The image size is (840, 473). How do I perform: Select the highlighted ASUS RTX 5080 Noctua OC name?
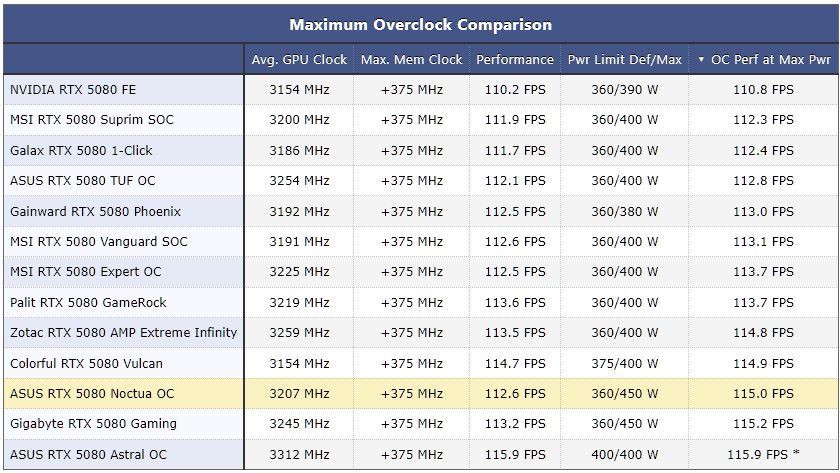pos(92,394)
